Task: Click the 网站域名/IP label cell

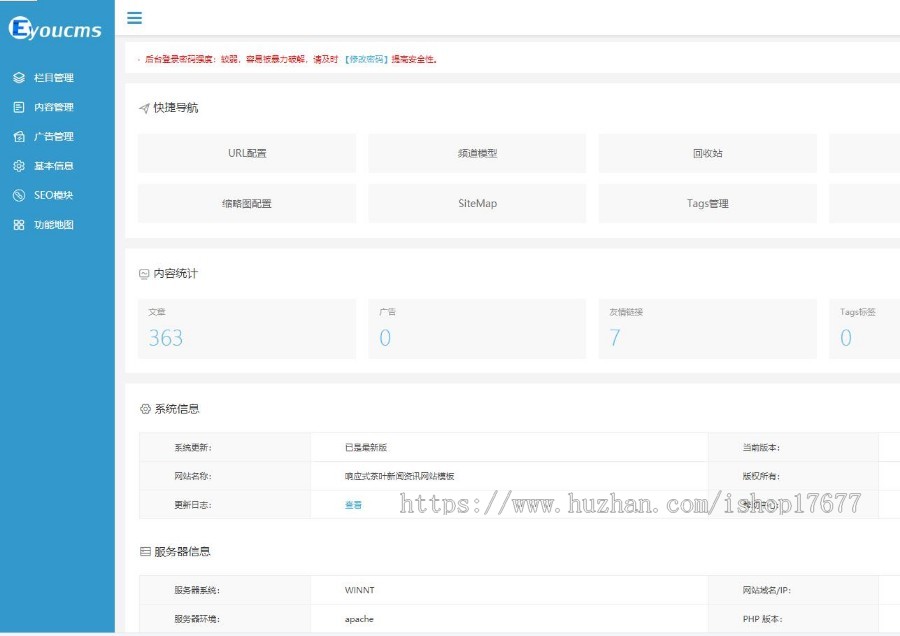Action: pyautogui.click(x=793, y=590)
